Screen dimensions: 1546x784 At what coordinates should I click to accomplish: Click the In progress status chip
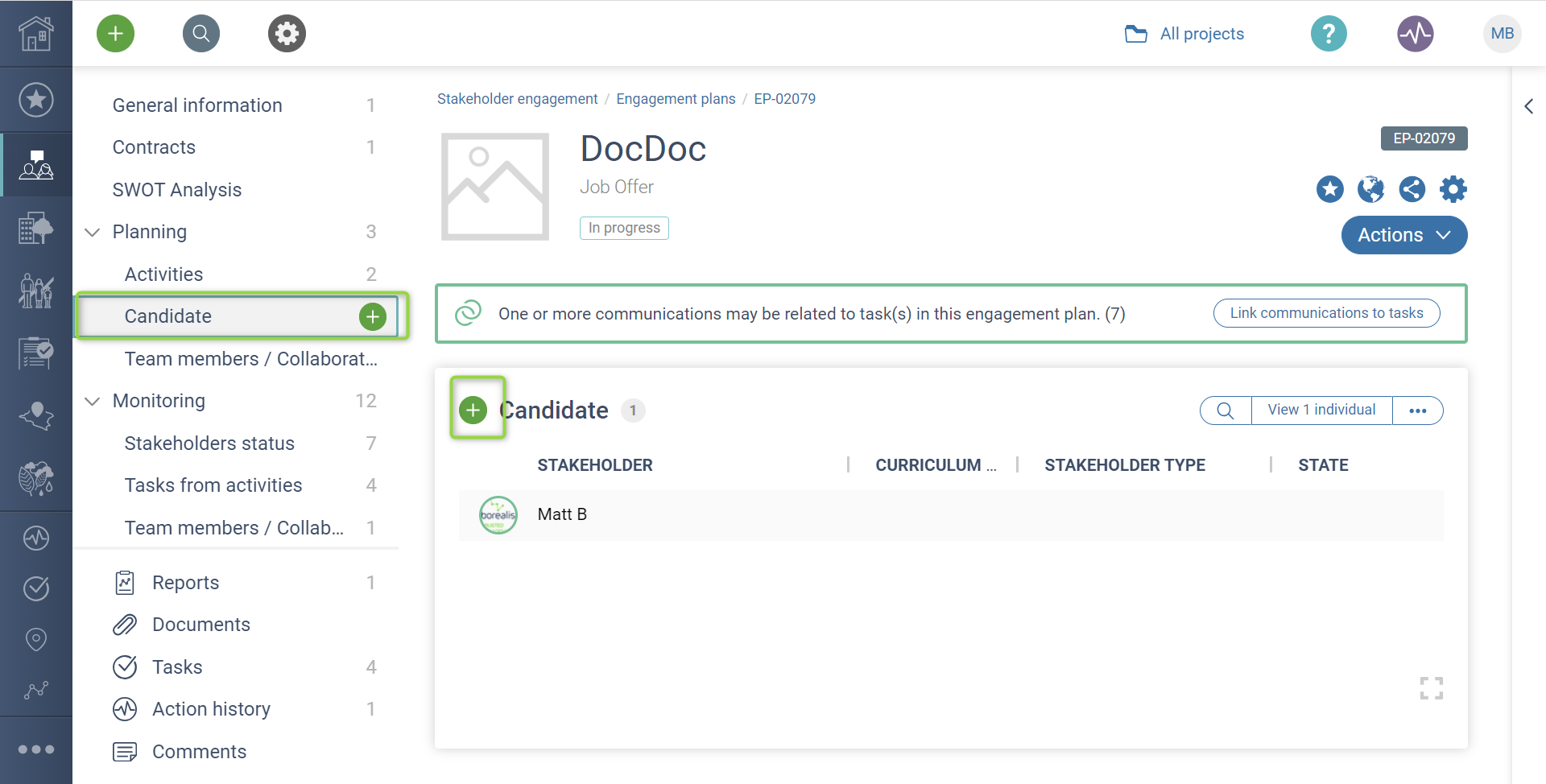pos(624,228)
